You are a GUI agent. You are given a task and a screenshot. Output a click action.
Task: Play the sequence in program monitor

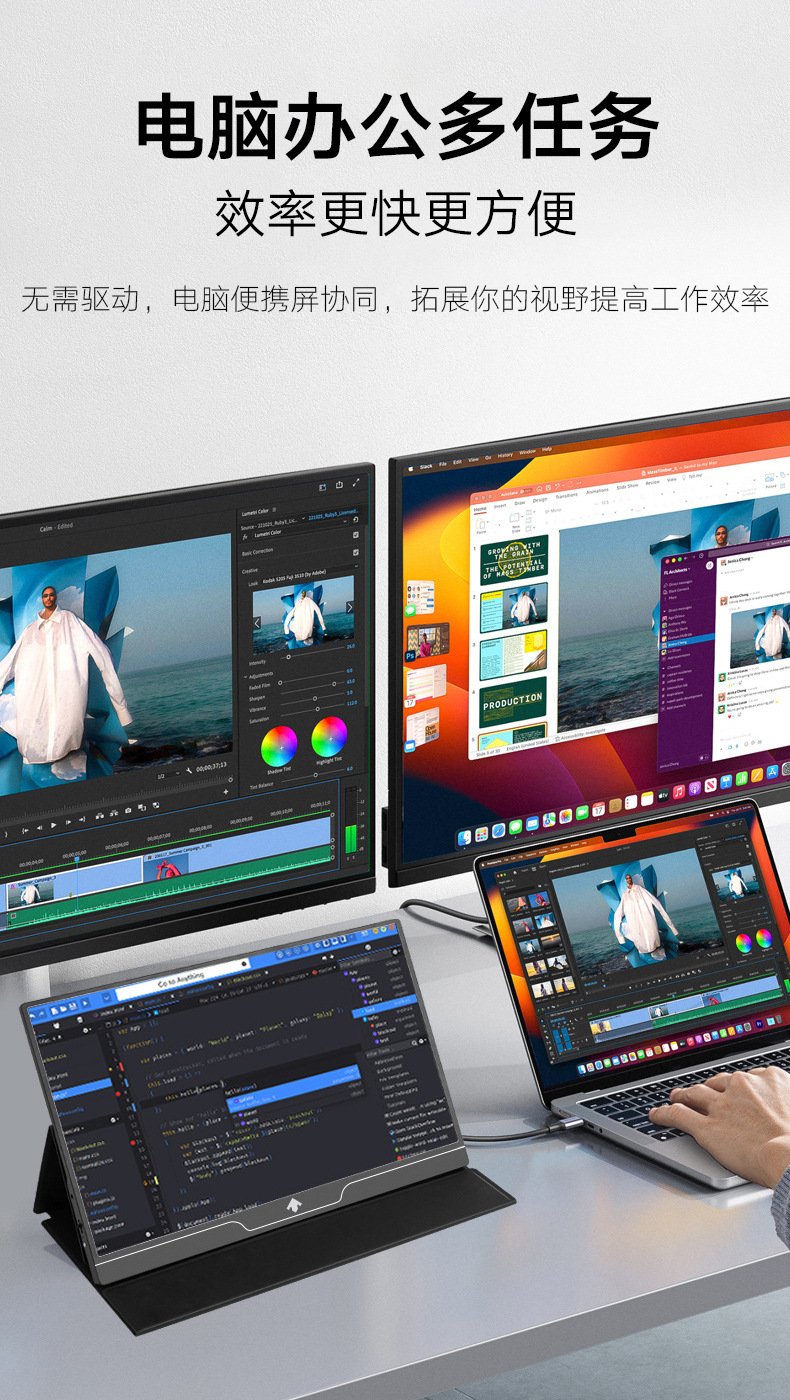[54, 825]
